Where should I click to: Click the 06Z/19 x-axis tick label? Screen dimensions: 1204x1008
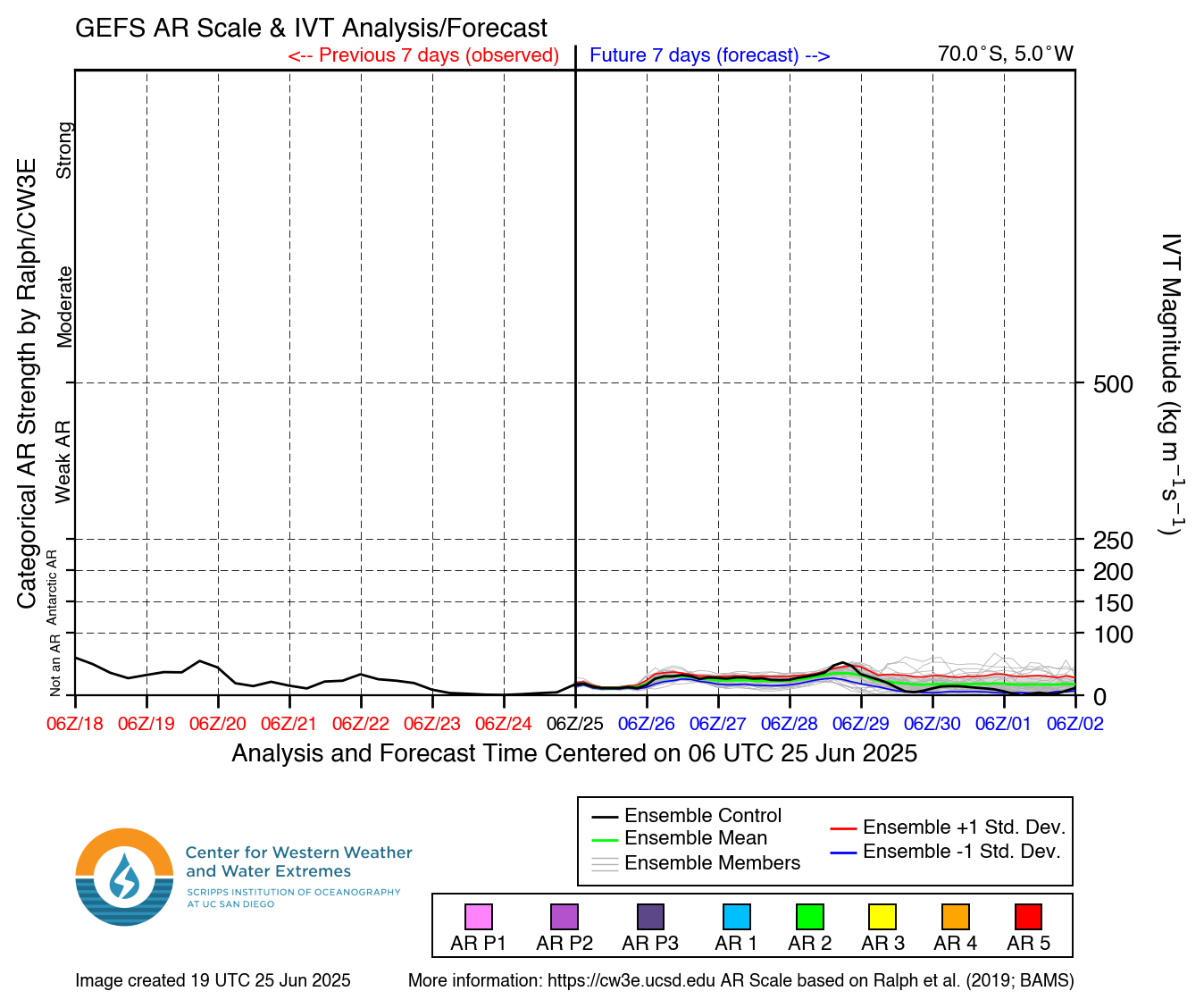pyautogui.click(x=146, y=724)
